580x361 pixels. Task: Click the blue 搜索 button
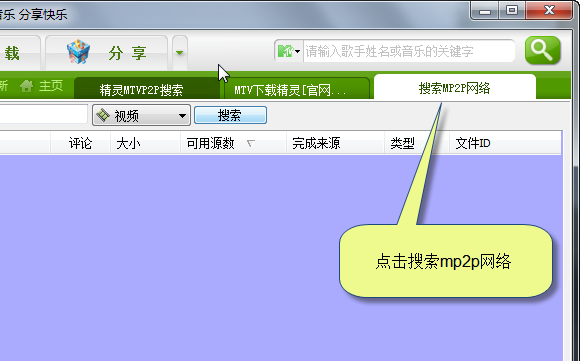point(230,115)
